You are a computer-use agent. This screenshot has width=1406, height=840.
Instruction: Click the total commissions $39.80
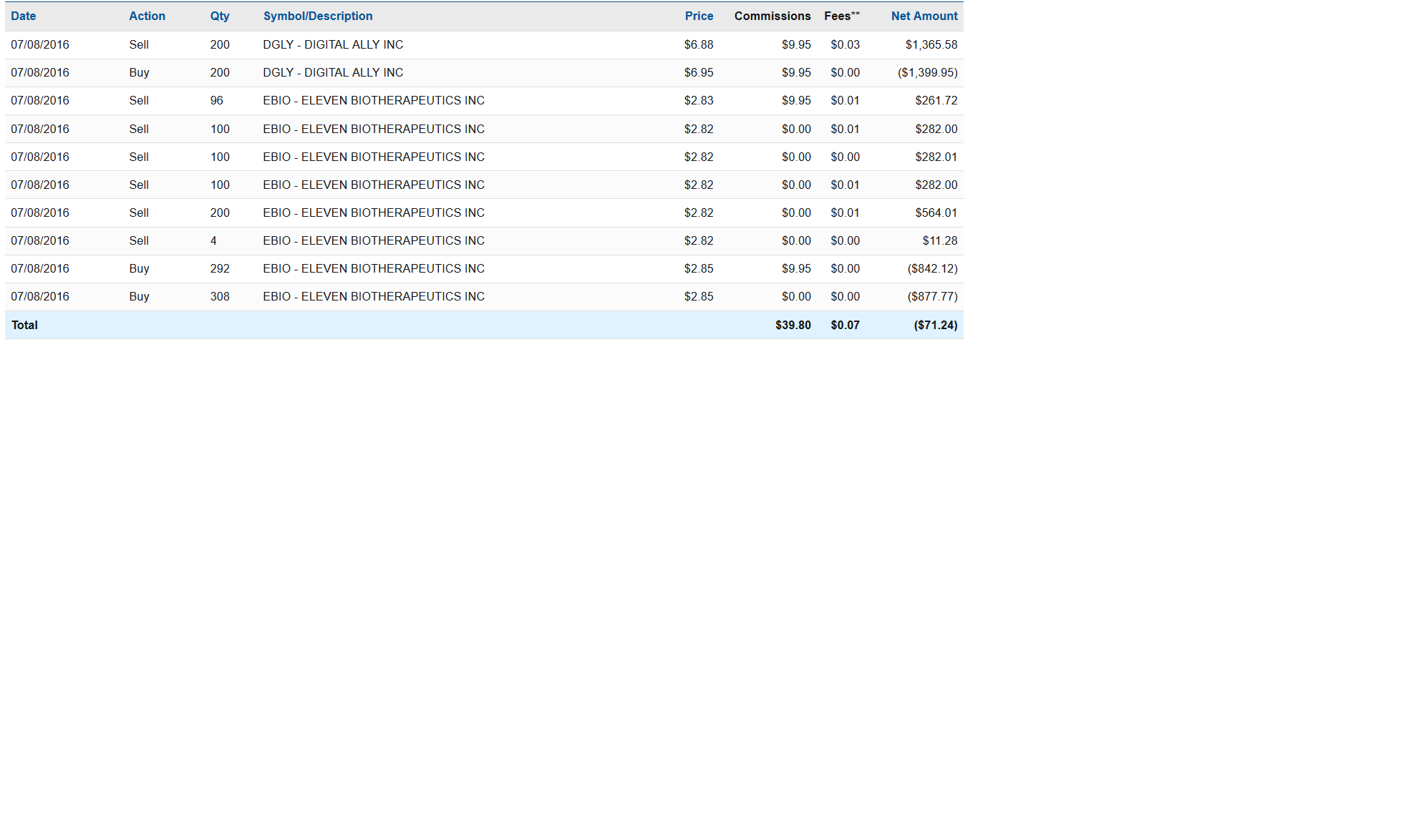coord(792,325)
